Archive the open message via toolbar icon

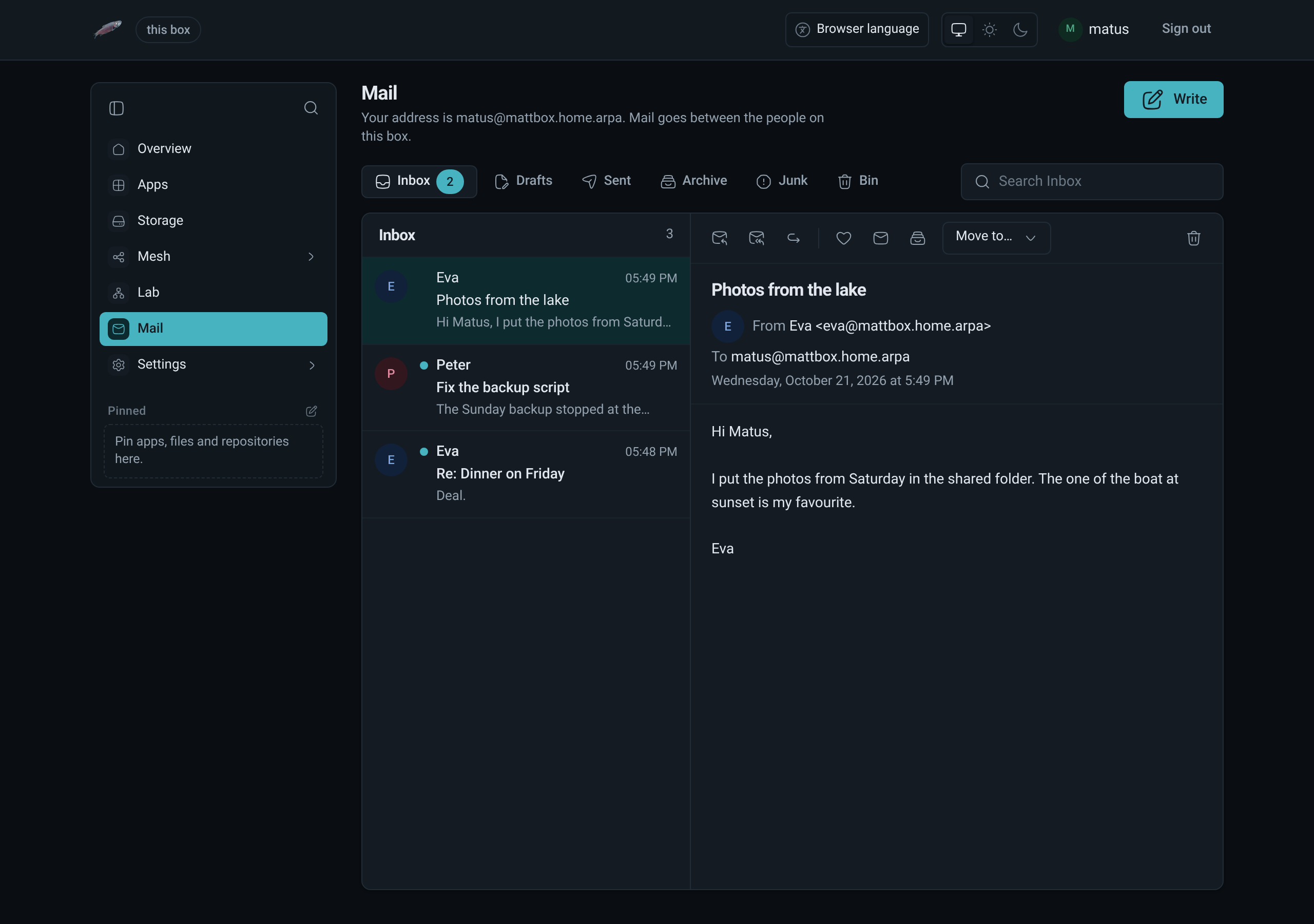pos(917,238)
